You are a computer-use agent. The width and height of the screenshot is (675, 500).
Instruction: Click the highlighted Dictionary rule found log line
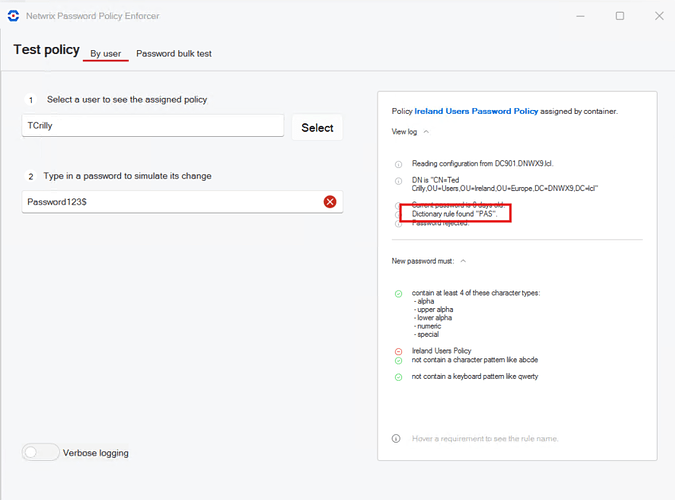454,213
